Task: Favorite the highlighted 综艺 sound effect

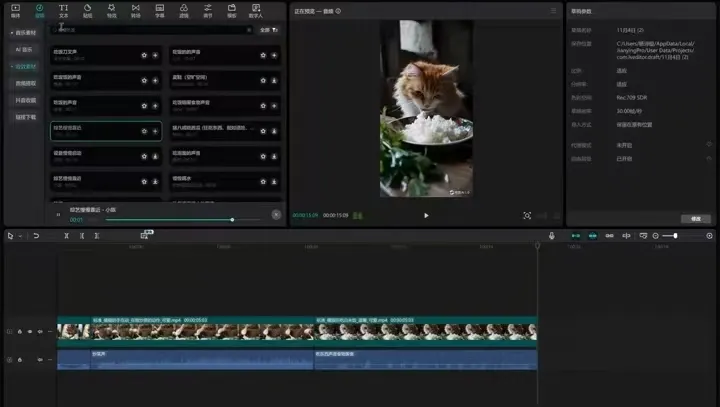Action: (144, 131)
